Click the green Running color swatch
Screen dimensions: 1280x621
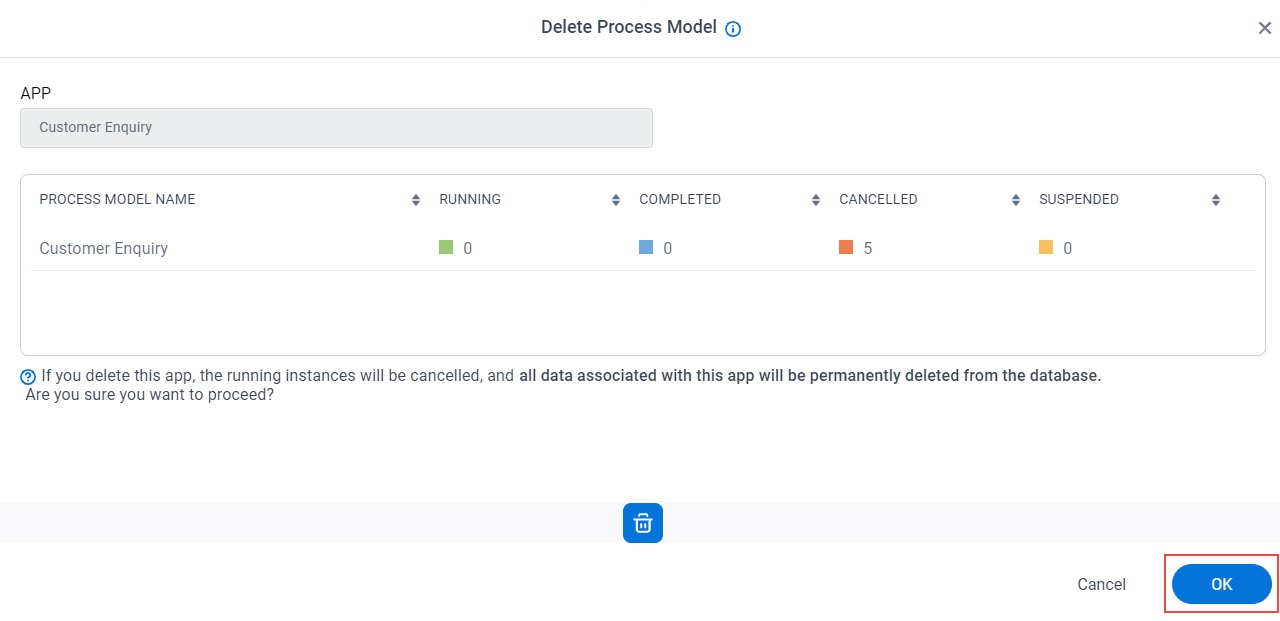446,247
